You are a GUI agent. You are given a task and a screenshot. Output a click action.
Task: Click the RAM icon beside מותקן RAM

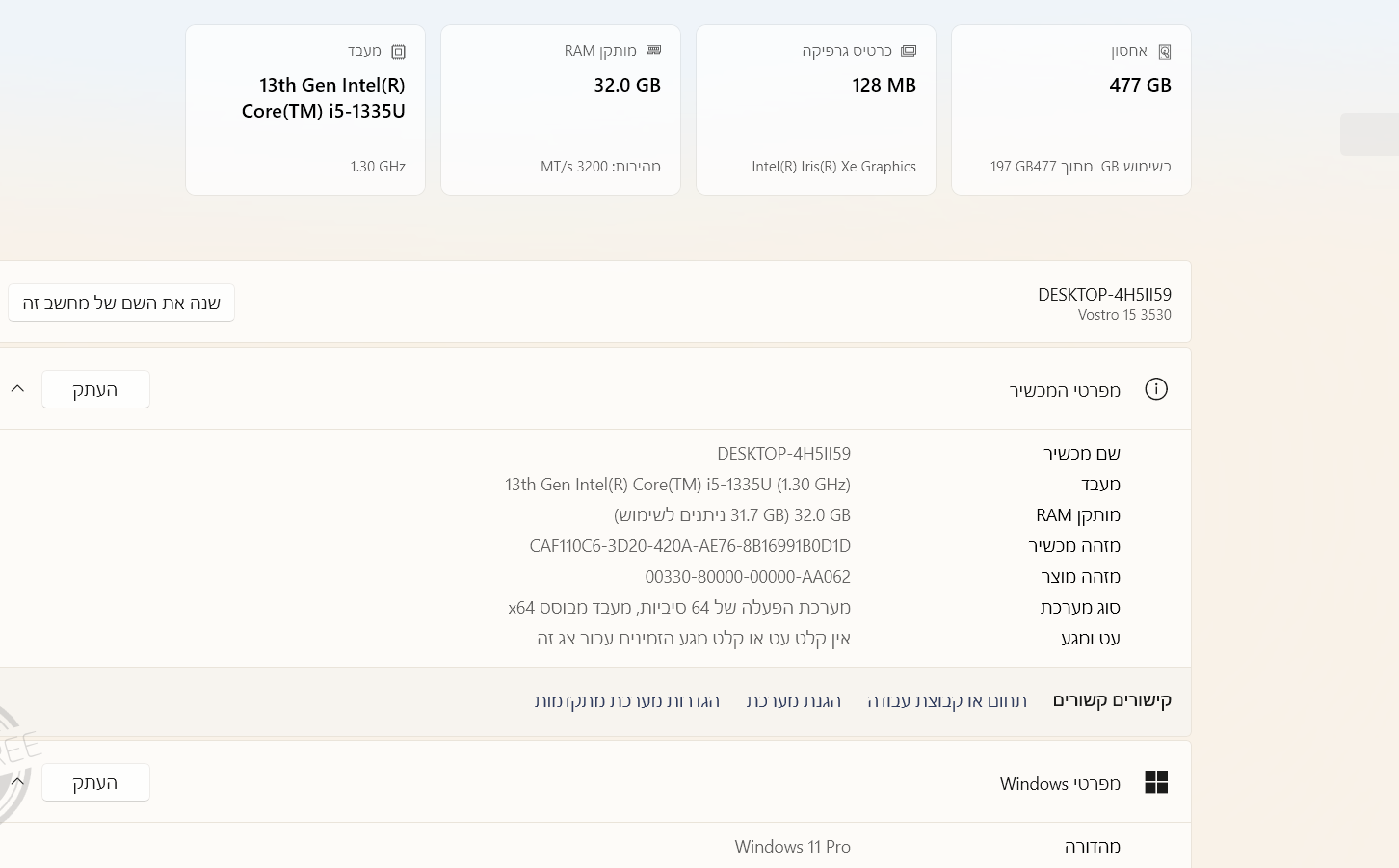(x=654, y=50)
